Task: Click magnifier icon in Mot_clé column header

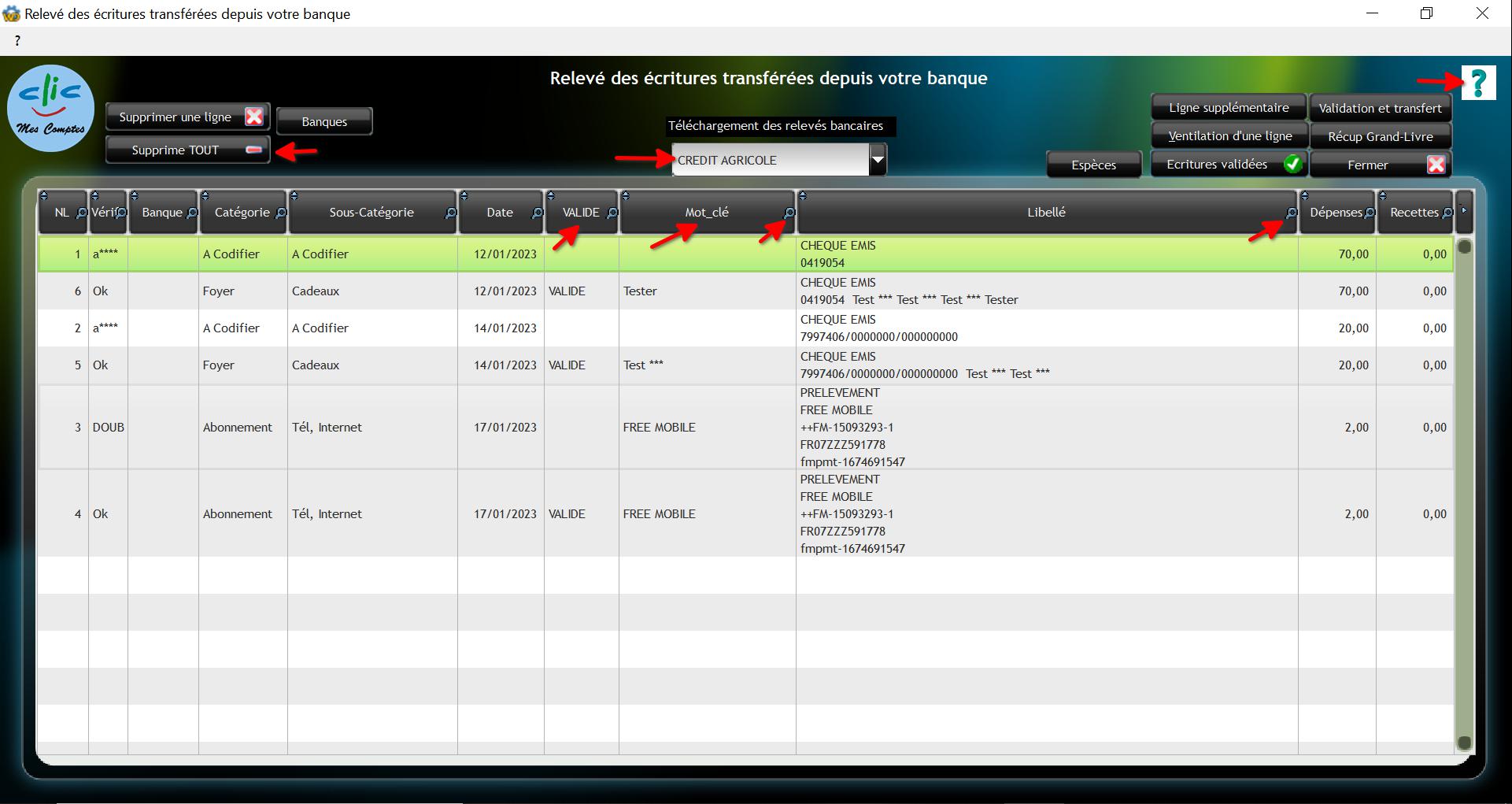Action: 789,213
